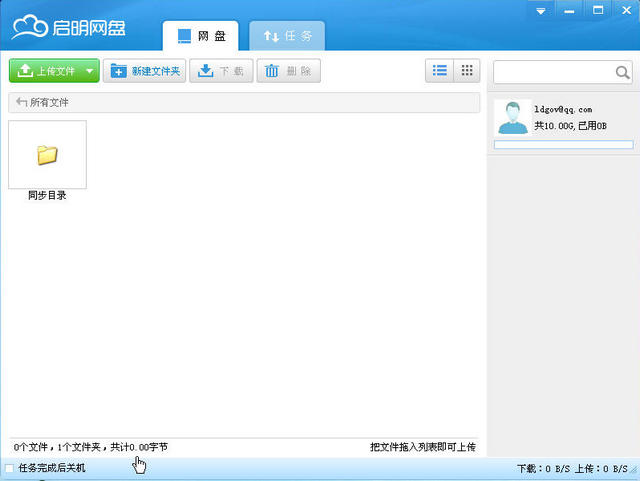Switch to the 任务 tab
This screenshot has height=481, width=640.
(287, 36)
